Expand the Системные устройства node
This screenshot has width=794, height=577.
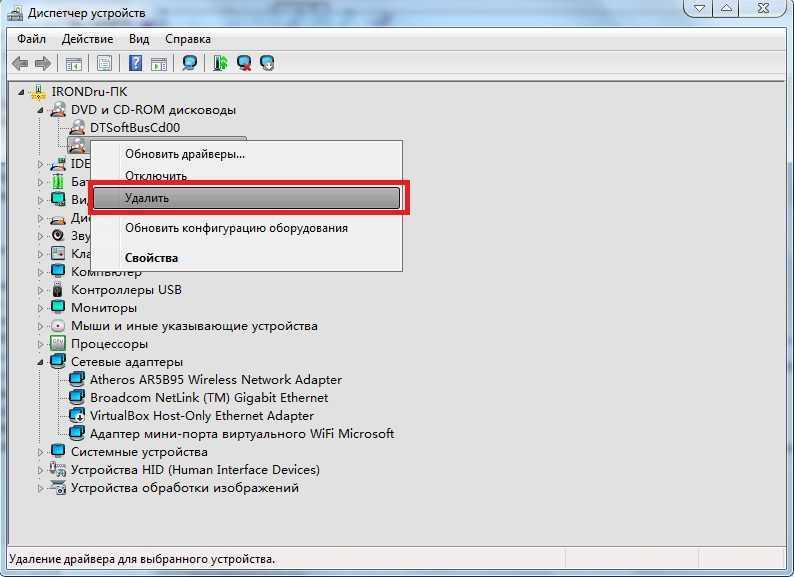(x=40, y=452)
